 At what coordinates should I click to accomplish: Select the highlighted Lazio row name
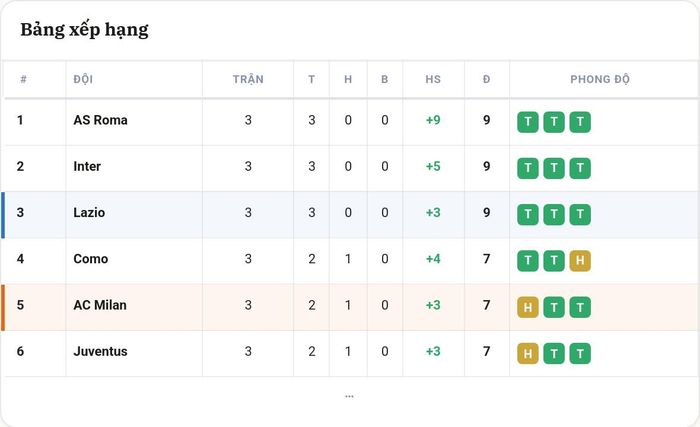click(89, 213)
